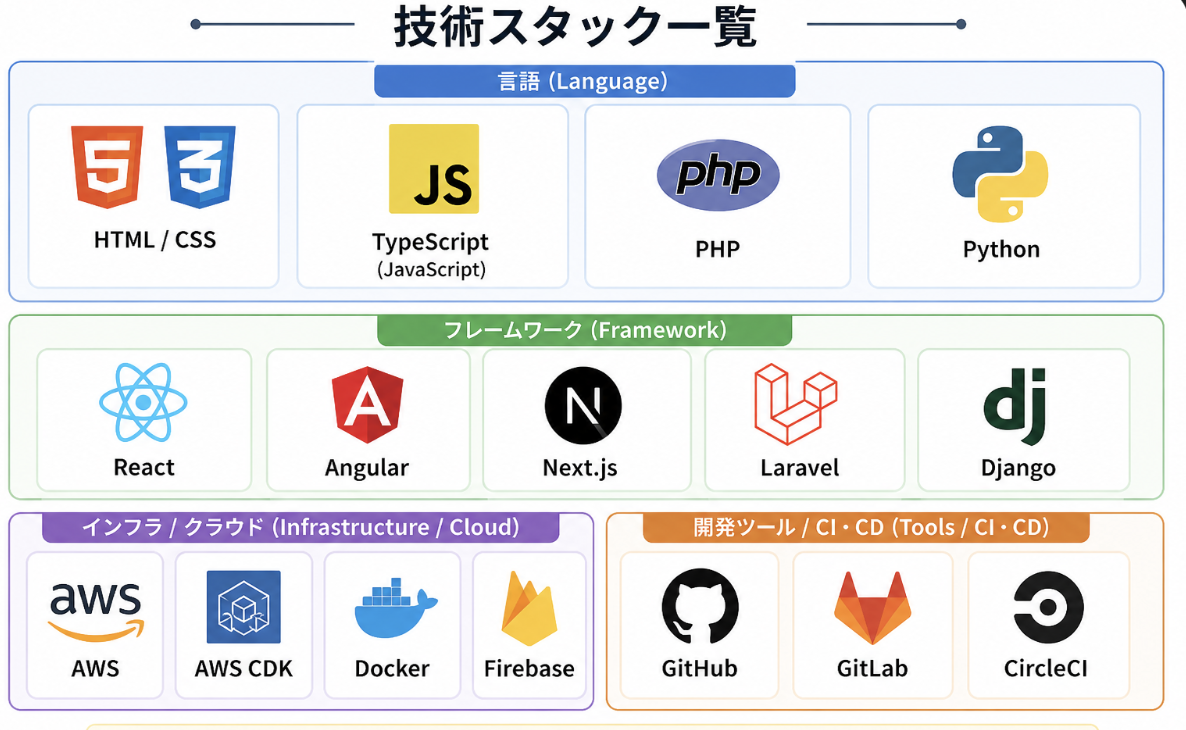Viewport: 1186px width, 730px height.
Task: Select the red Angular shield logo
Action: point(368,405)
